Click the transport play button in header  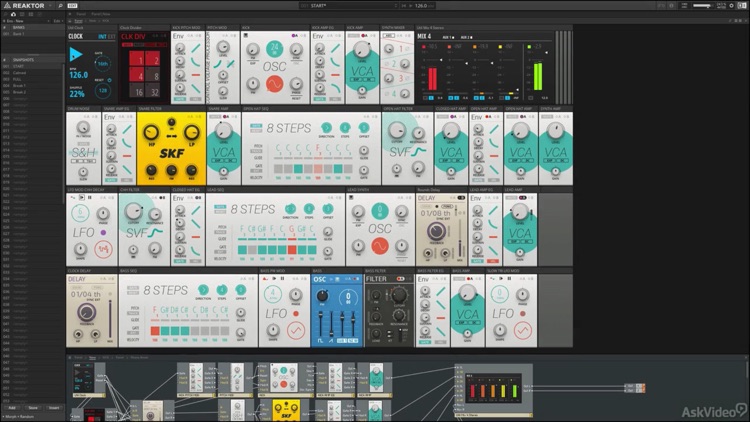point(411,6)
